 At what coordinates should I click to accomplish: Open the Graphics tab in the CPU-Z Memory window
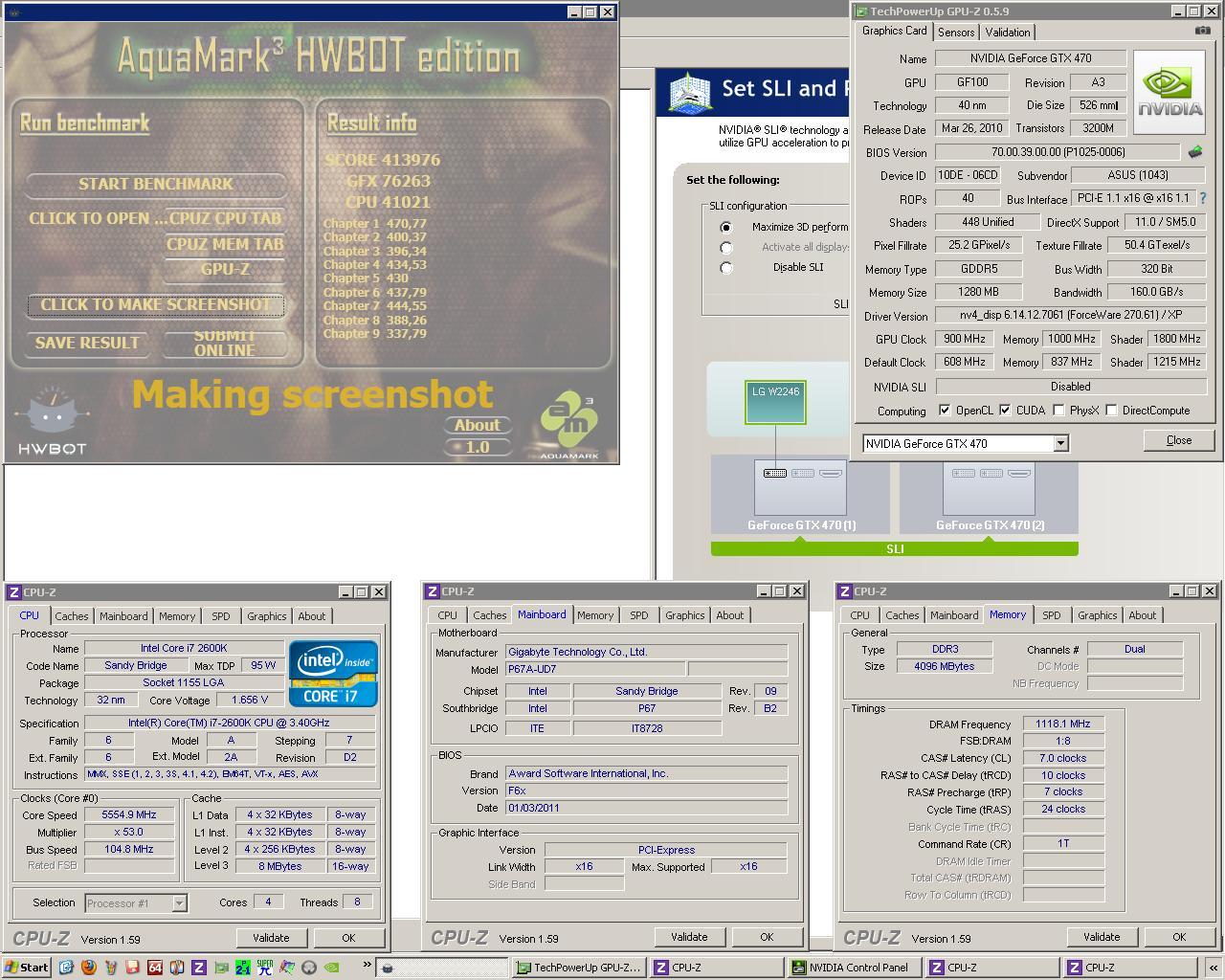pyautogui.click(x=1098, y=615)
